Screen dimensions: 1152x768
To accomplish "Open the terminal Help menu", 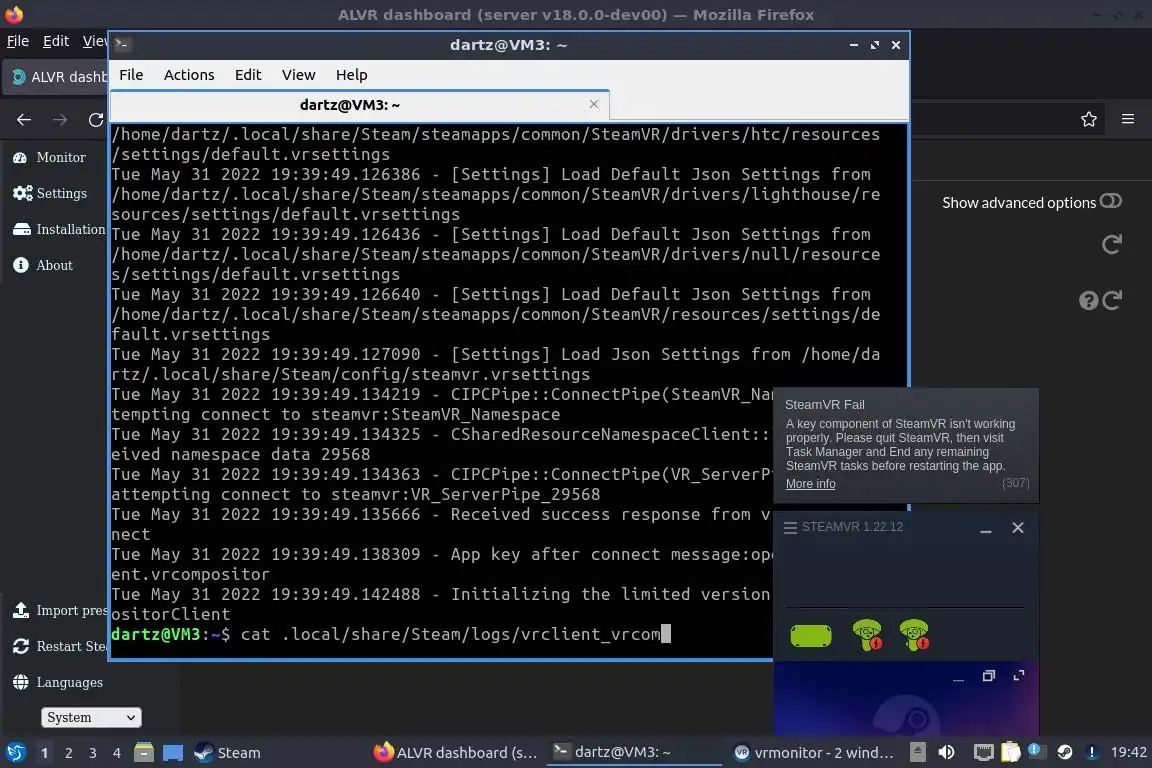I will click(x=351, y=75).
